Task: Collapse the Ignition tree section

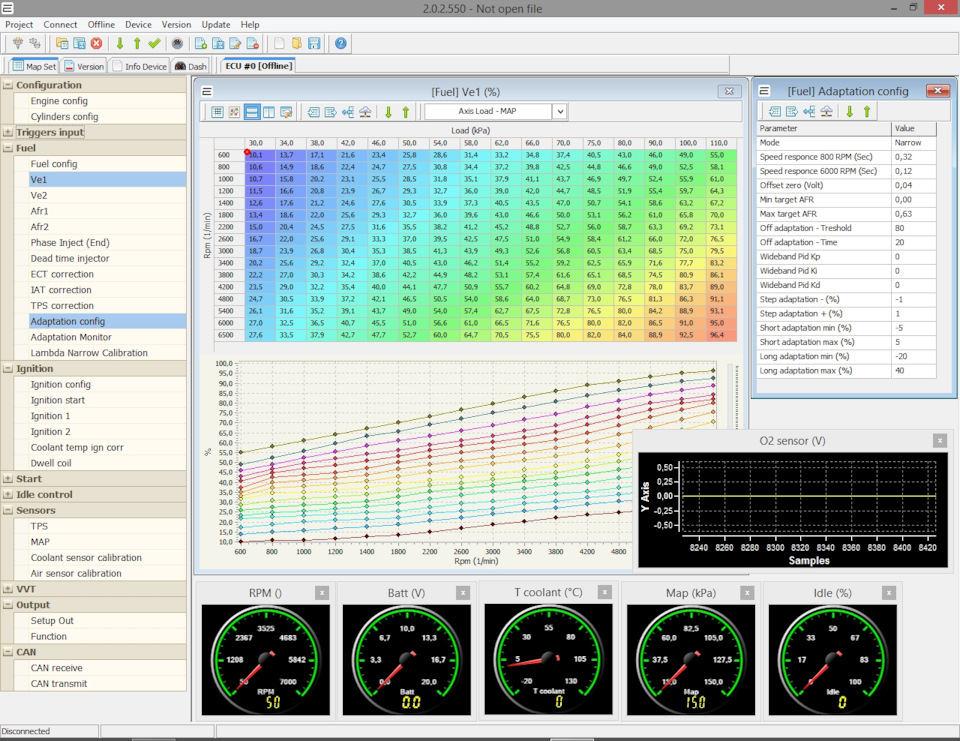Action: point(7,369)
